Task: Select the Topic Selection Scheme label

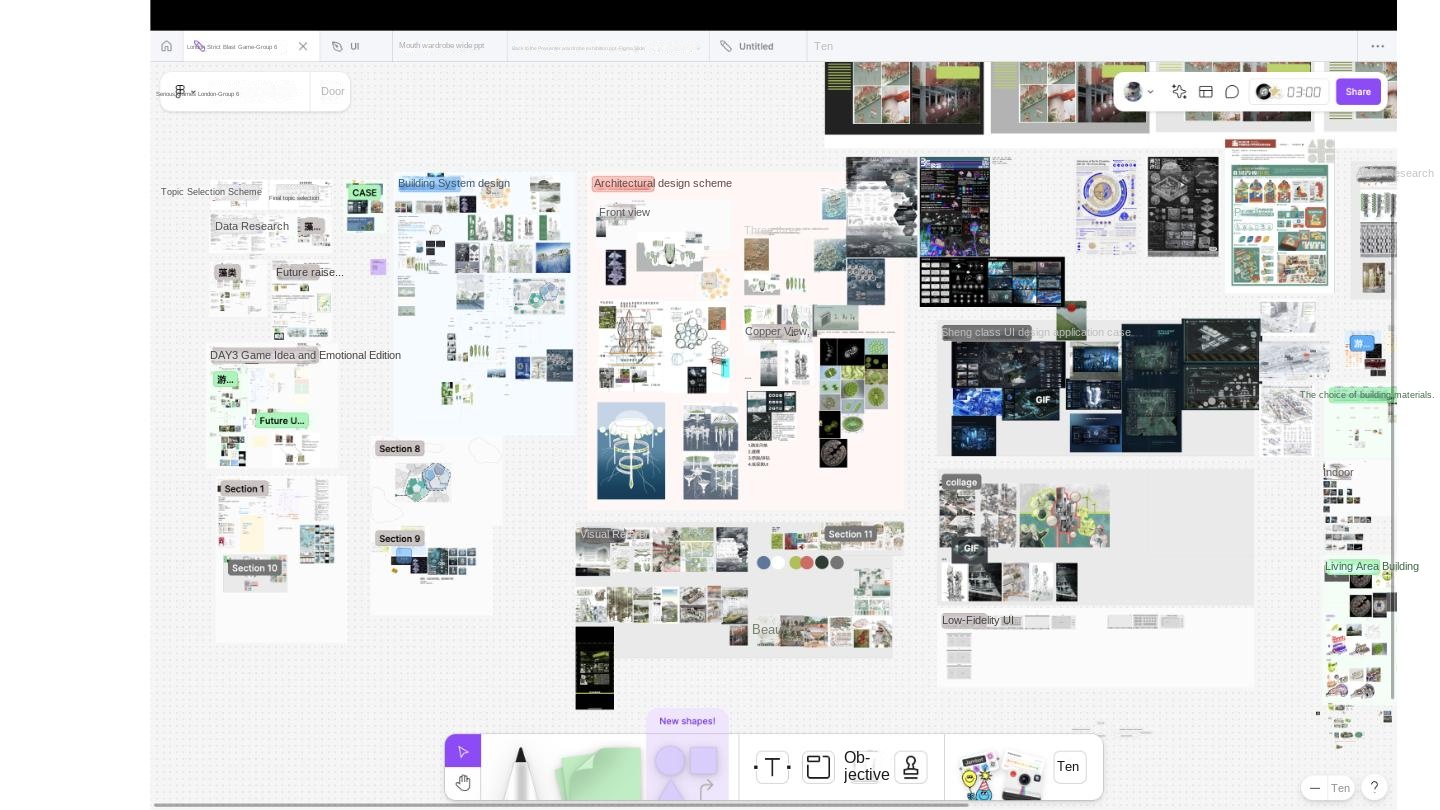Action: pos(211,192)
